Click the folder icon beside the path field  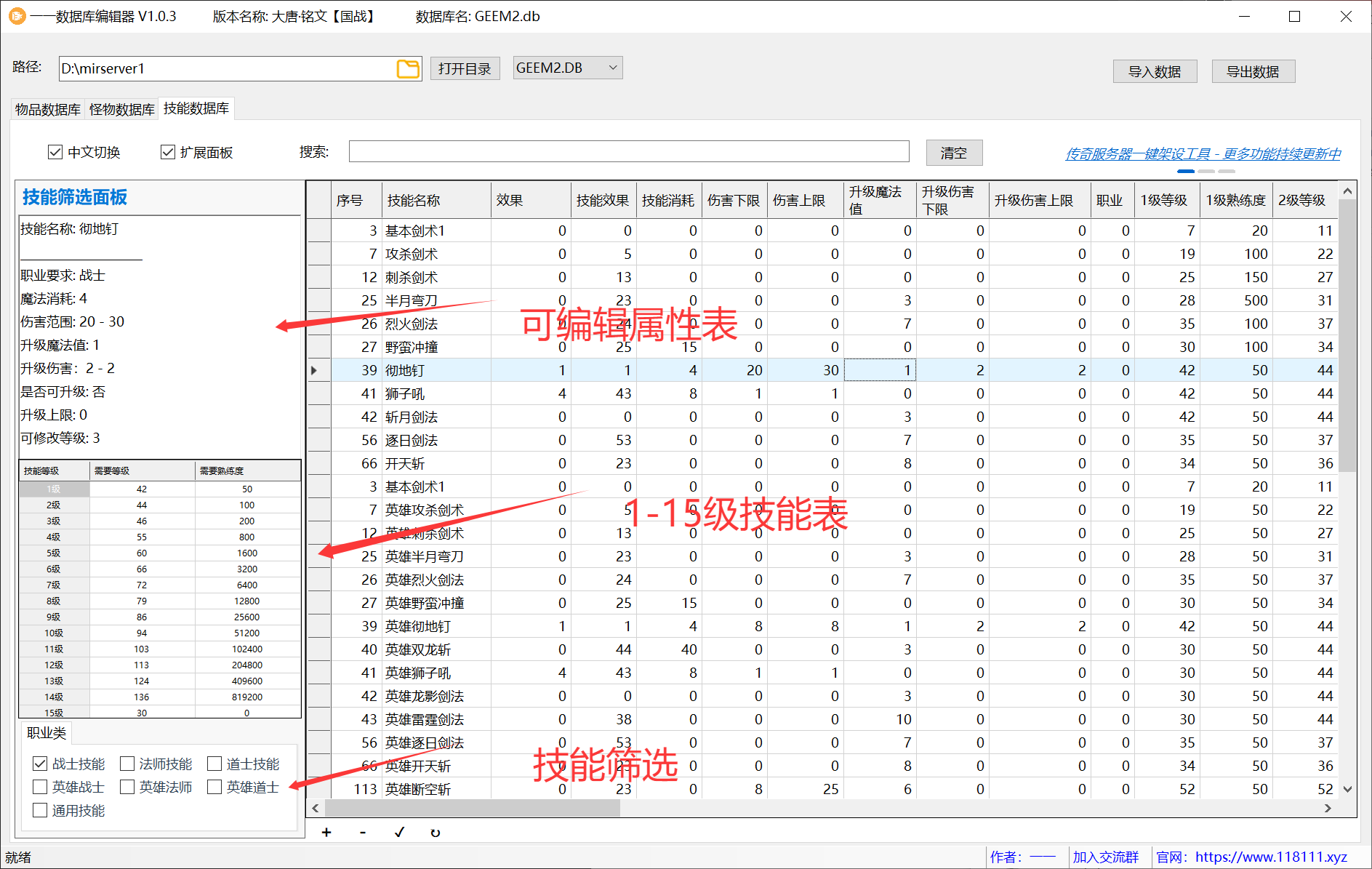[x=409, y=68]
